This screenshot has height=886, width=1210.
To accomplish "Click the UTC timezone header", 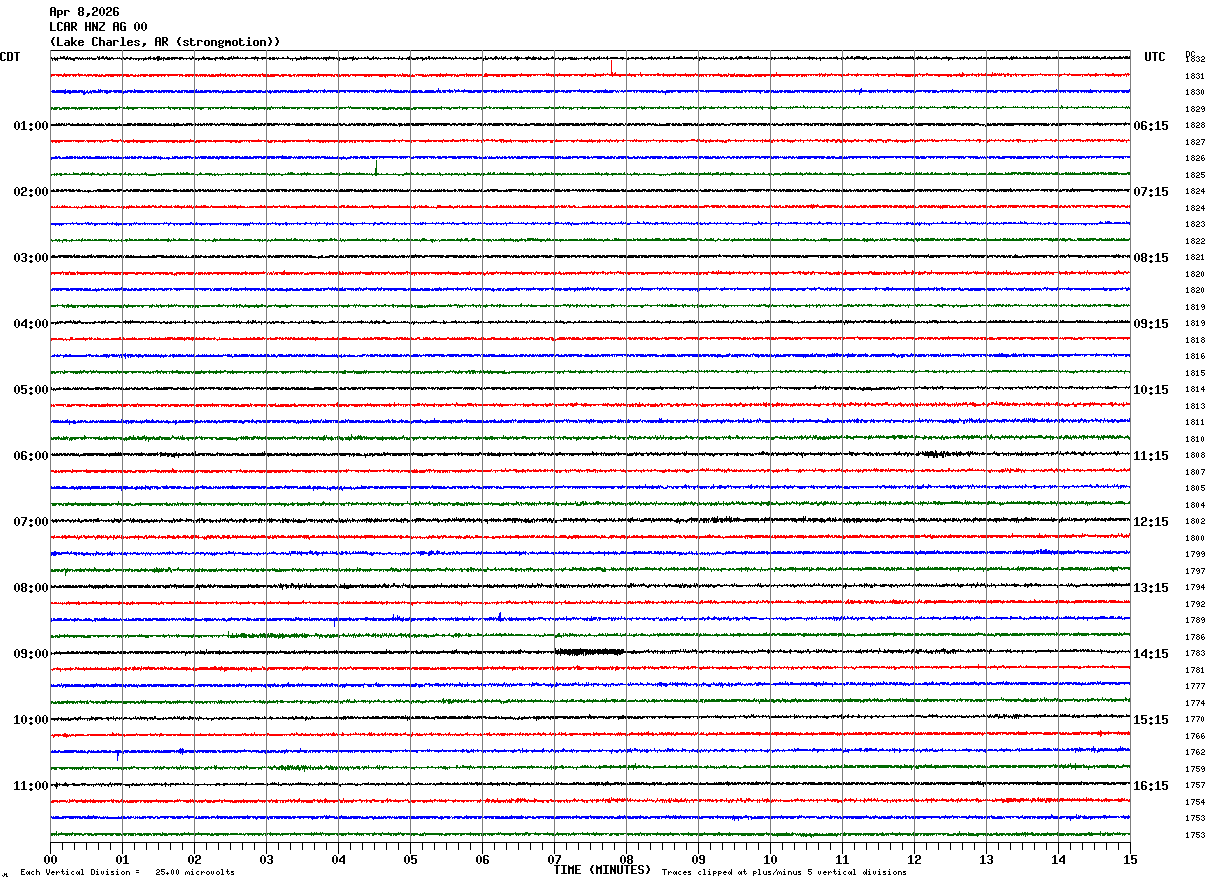I will [x=1155, y=57].
